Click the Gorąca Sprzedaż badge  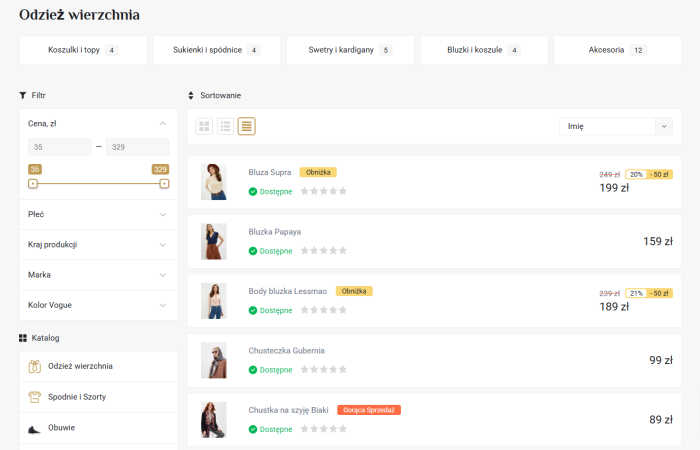(x=369, y=410)
